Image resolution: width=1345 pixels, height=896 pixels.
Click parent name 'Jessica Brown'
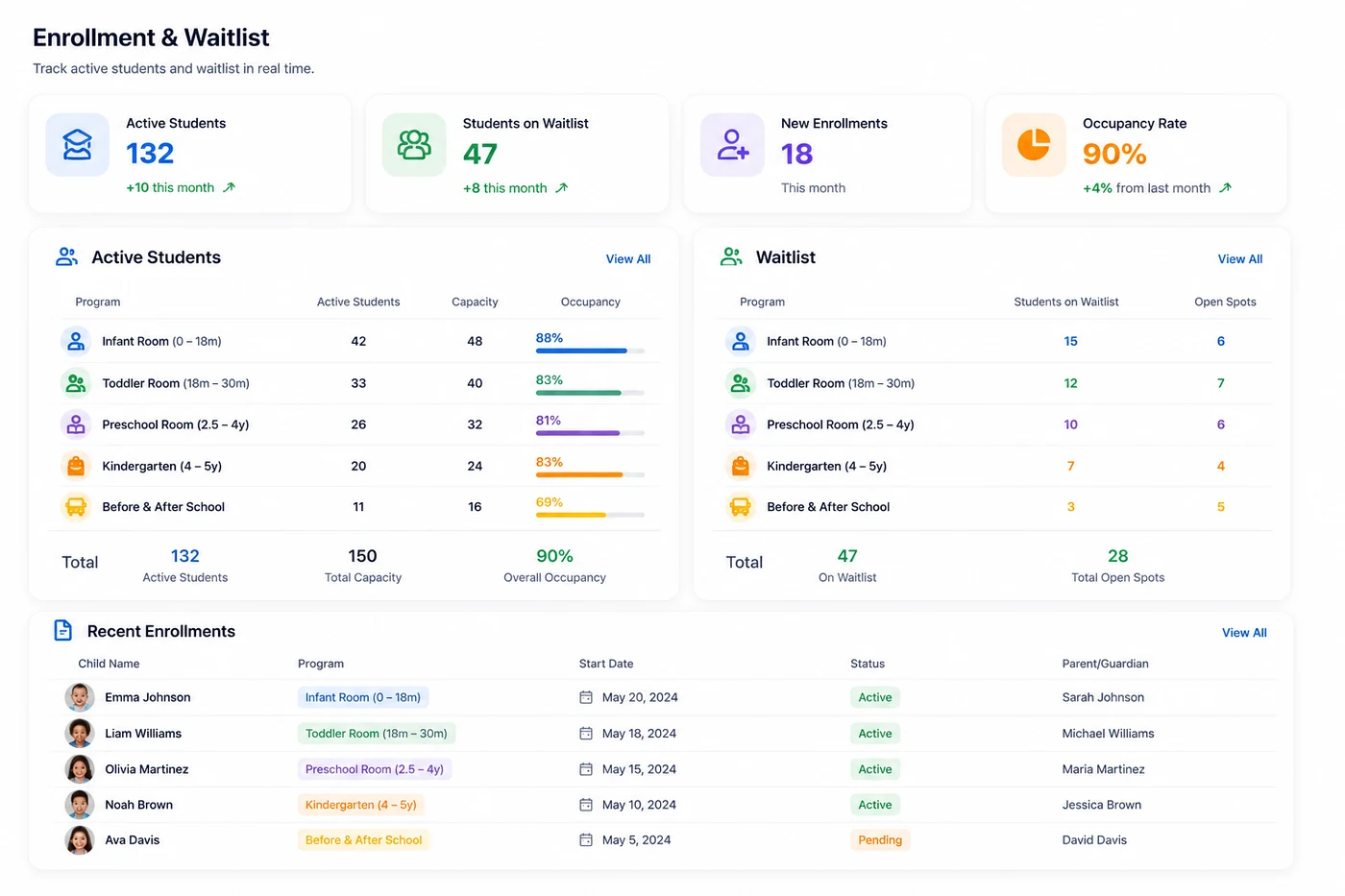1101,805
